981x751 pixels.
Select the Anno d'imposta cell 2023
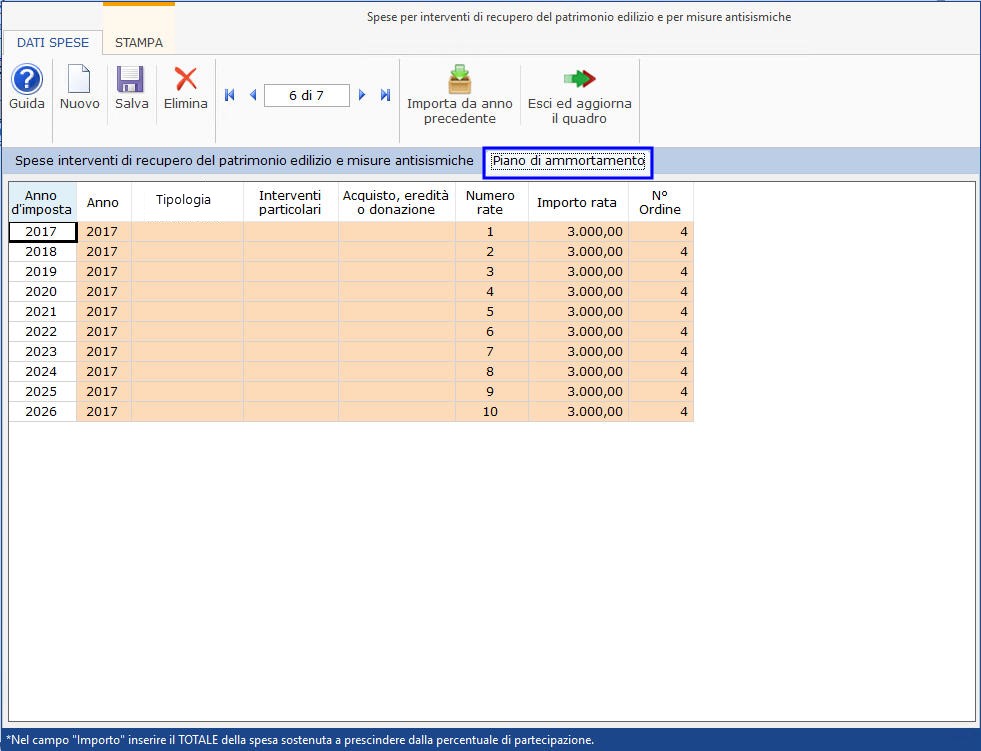pos(43,352)
